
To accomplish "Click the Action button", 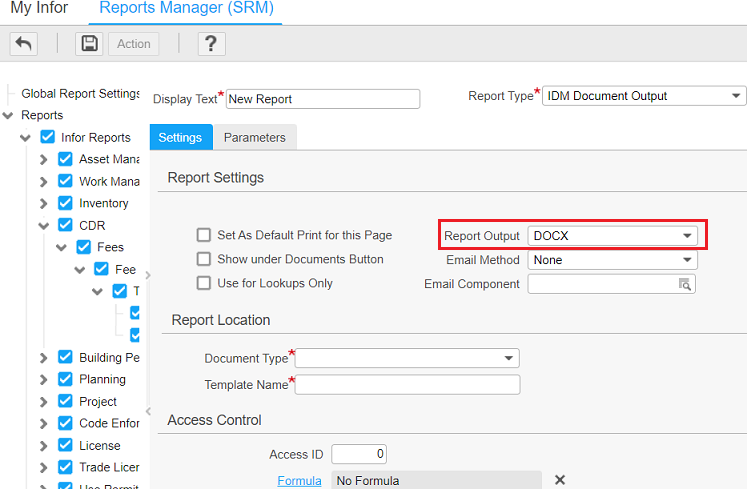I will pos(133,44).
